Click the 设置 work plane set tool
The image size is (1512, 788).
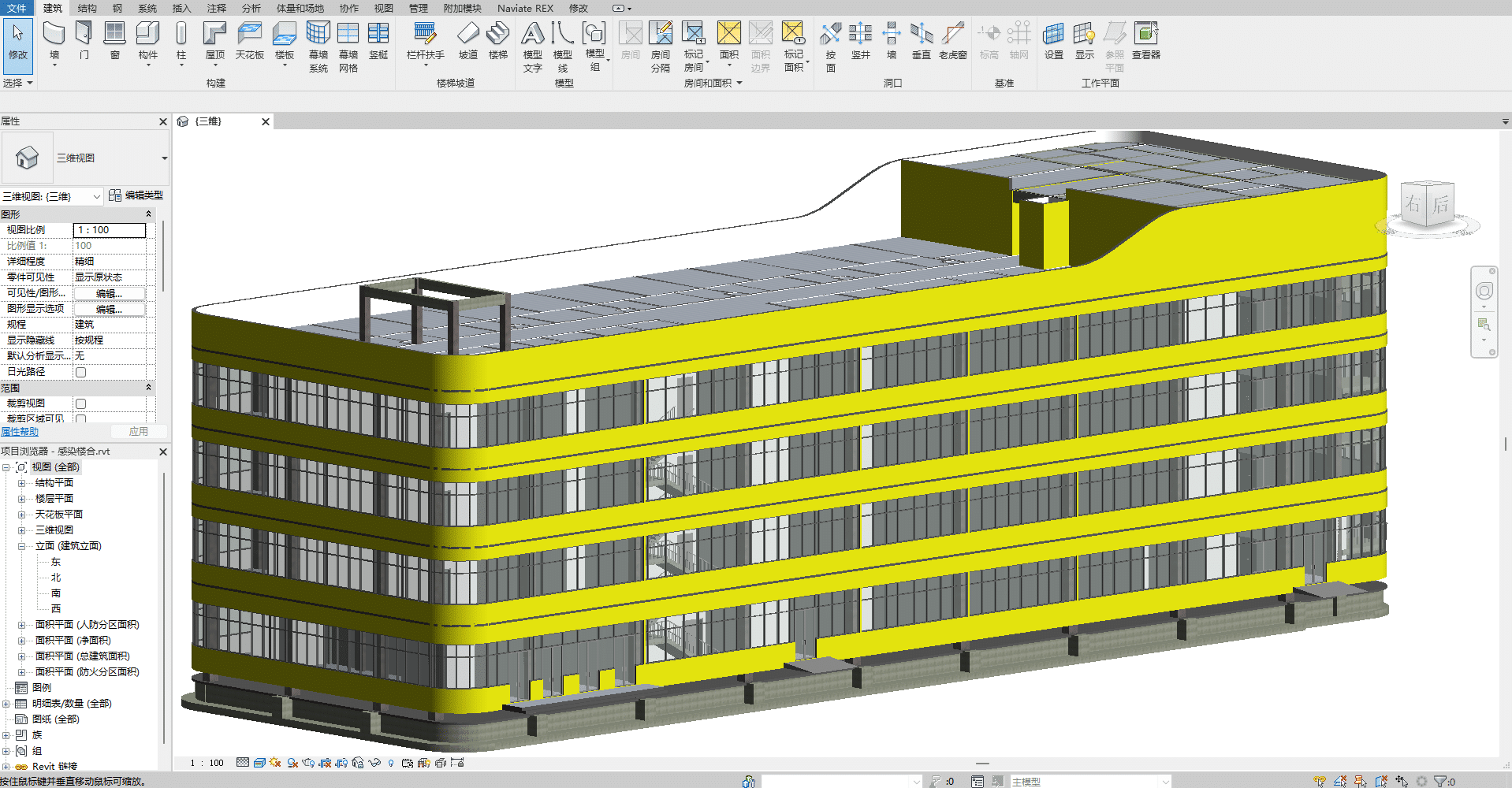[x=1054, y=41]
